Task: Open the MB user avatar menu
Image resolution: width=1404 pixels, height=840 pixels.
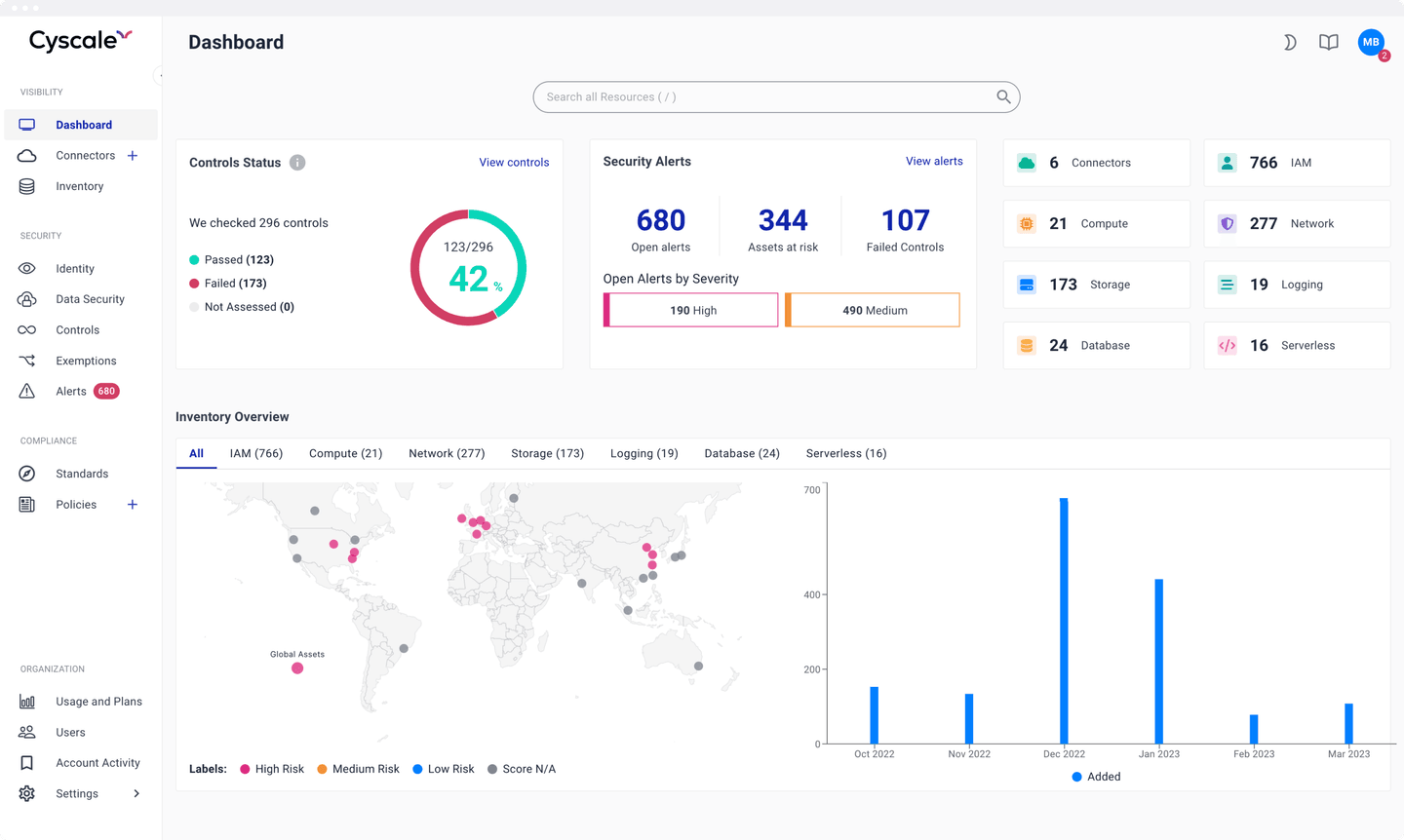Action: (1371, 42)
